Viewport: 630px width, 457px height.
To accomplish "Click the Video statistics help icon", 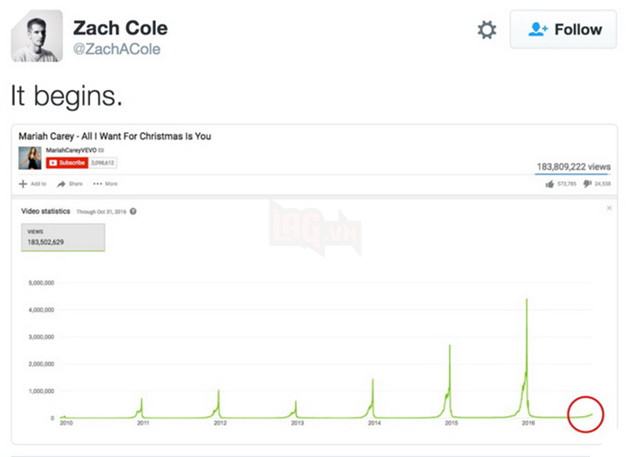I will [133, 211].
